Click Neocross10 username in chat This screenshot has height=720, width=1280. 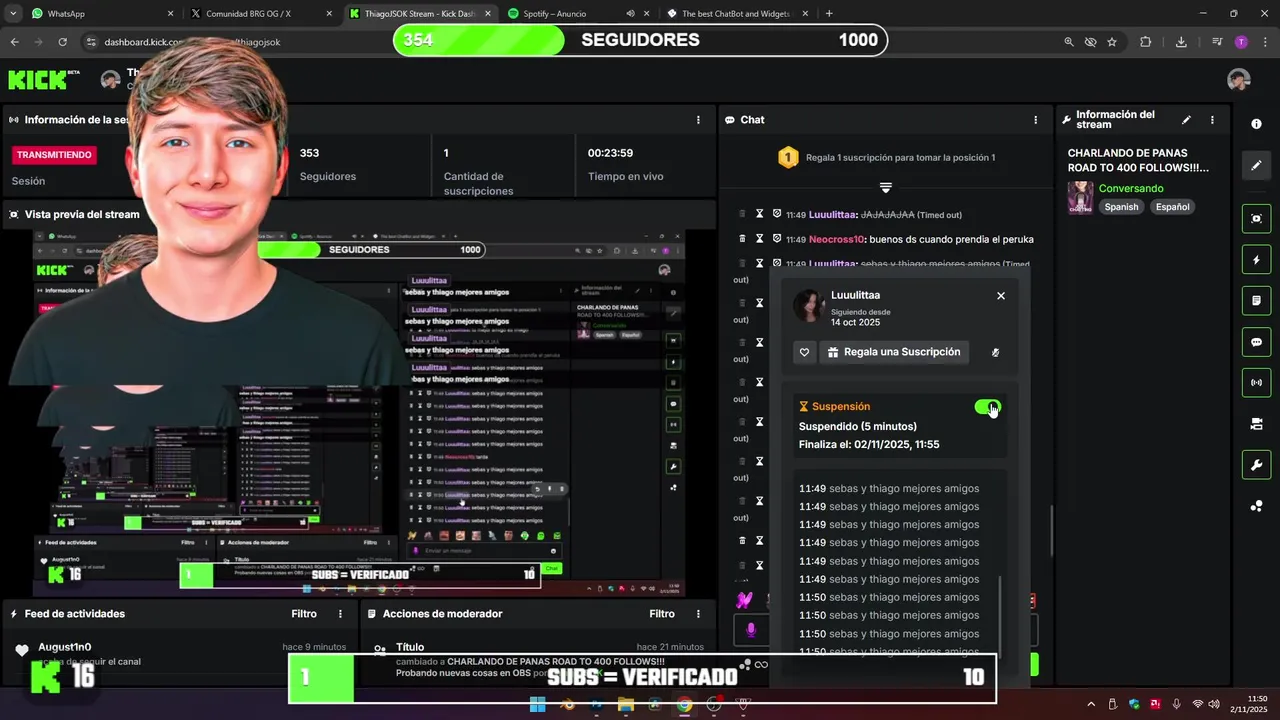coord(837,240)
